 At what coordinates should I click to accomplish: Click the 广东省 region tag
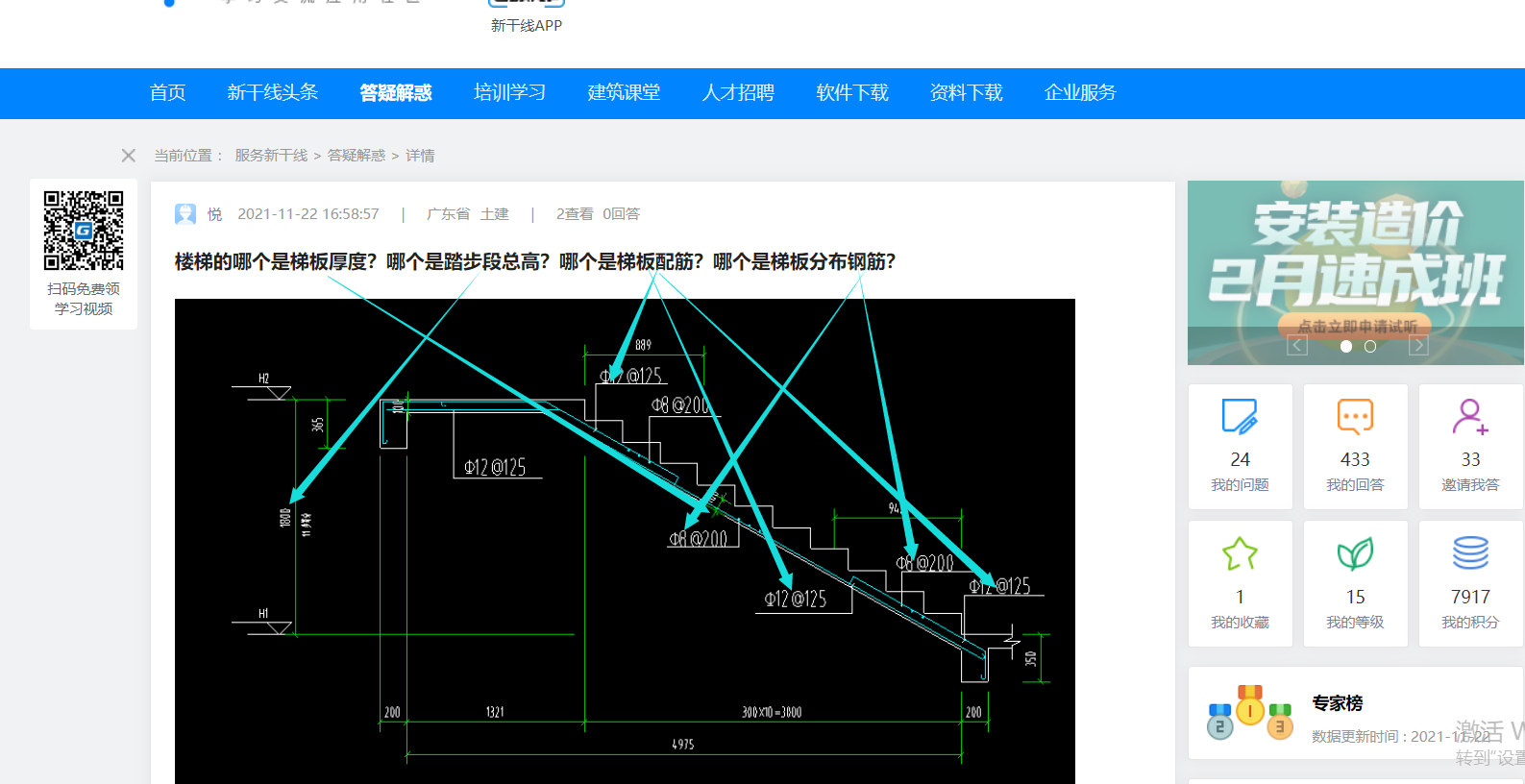(x=448, y=214)
